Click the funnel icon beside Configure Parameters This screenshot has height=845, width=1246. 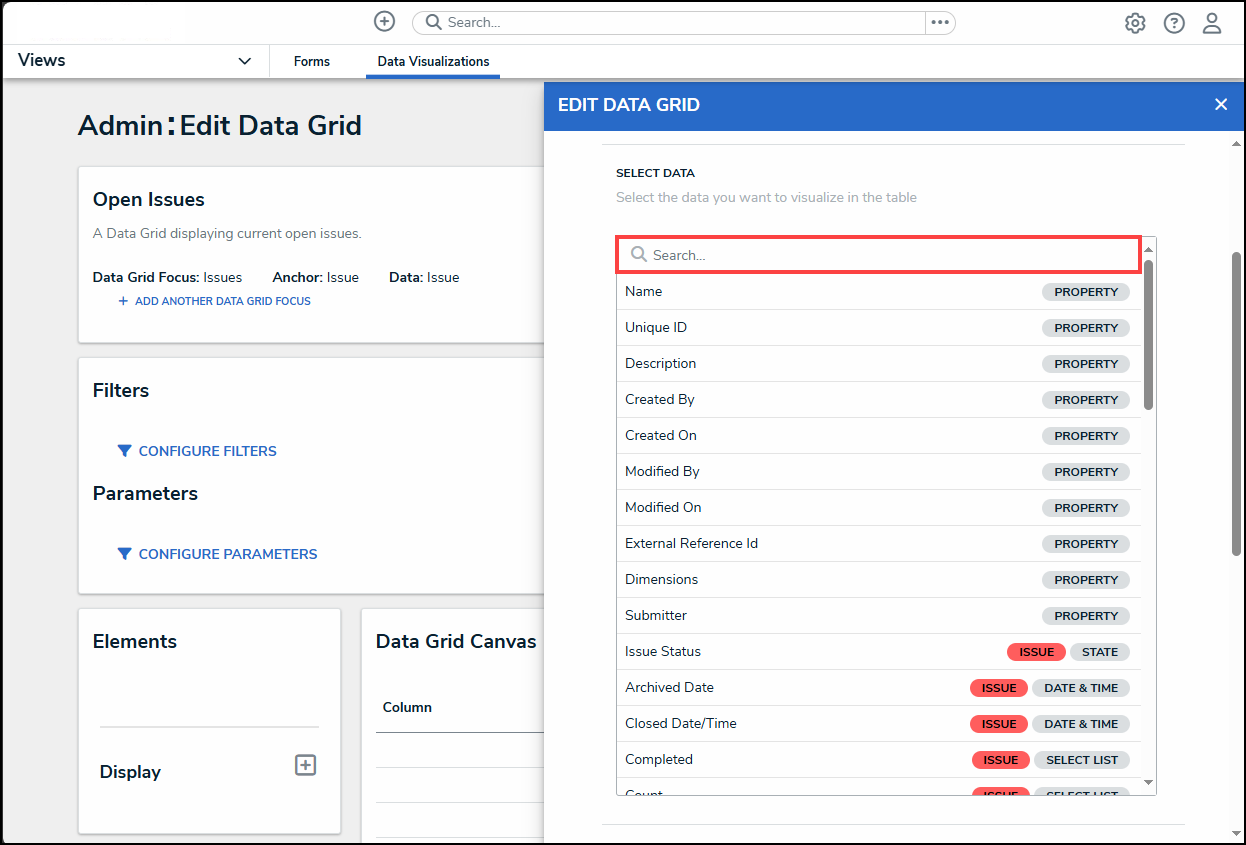click(124, 554)
